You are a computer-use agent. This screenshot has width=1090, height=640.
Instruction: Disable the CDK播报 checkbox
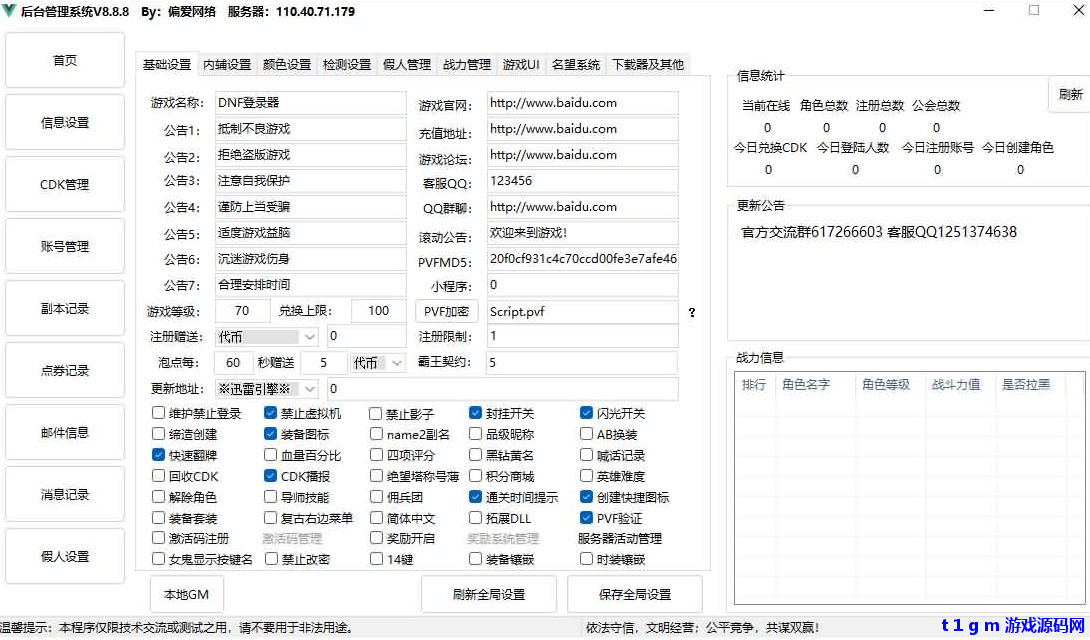click(270, 476)
